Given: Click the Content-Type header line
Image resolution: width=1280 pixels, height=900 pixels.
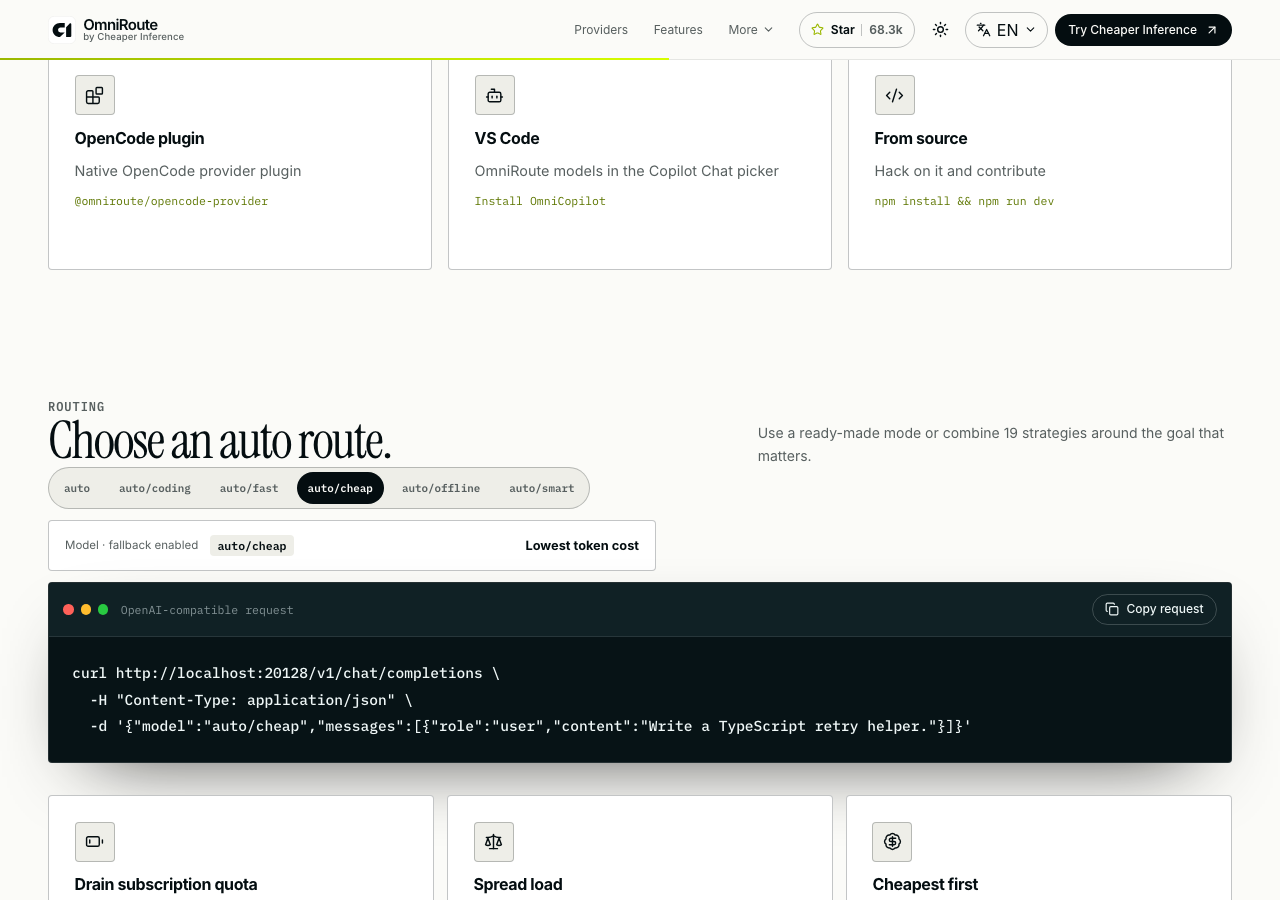Looking at the screenshot, I should click(251, 700).
